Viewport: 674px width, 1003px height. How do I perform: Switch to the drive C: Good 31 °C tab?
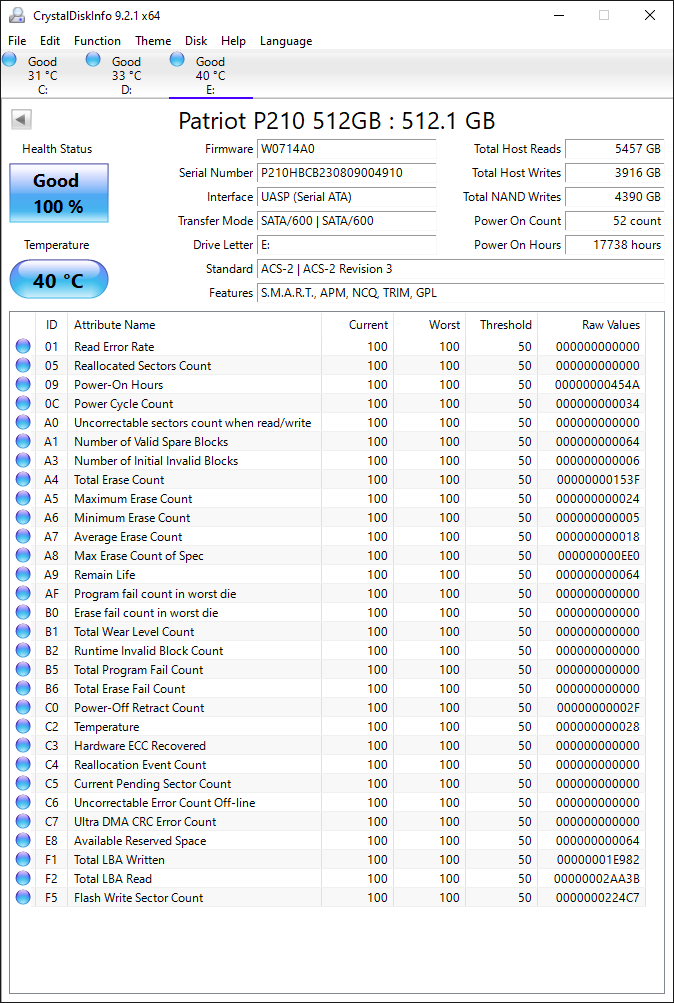pyautogui.click(x=43, y=75)
